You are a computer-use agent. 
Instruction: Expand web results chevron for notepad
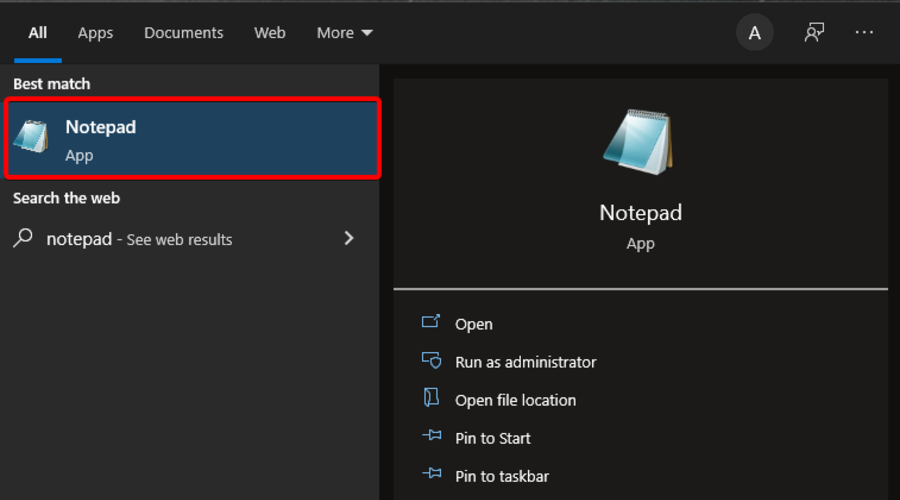pos(349,238)
